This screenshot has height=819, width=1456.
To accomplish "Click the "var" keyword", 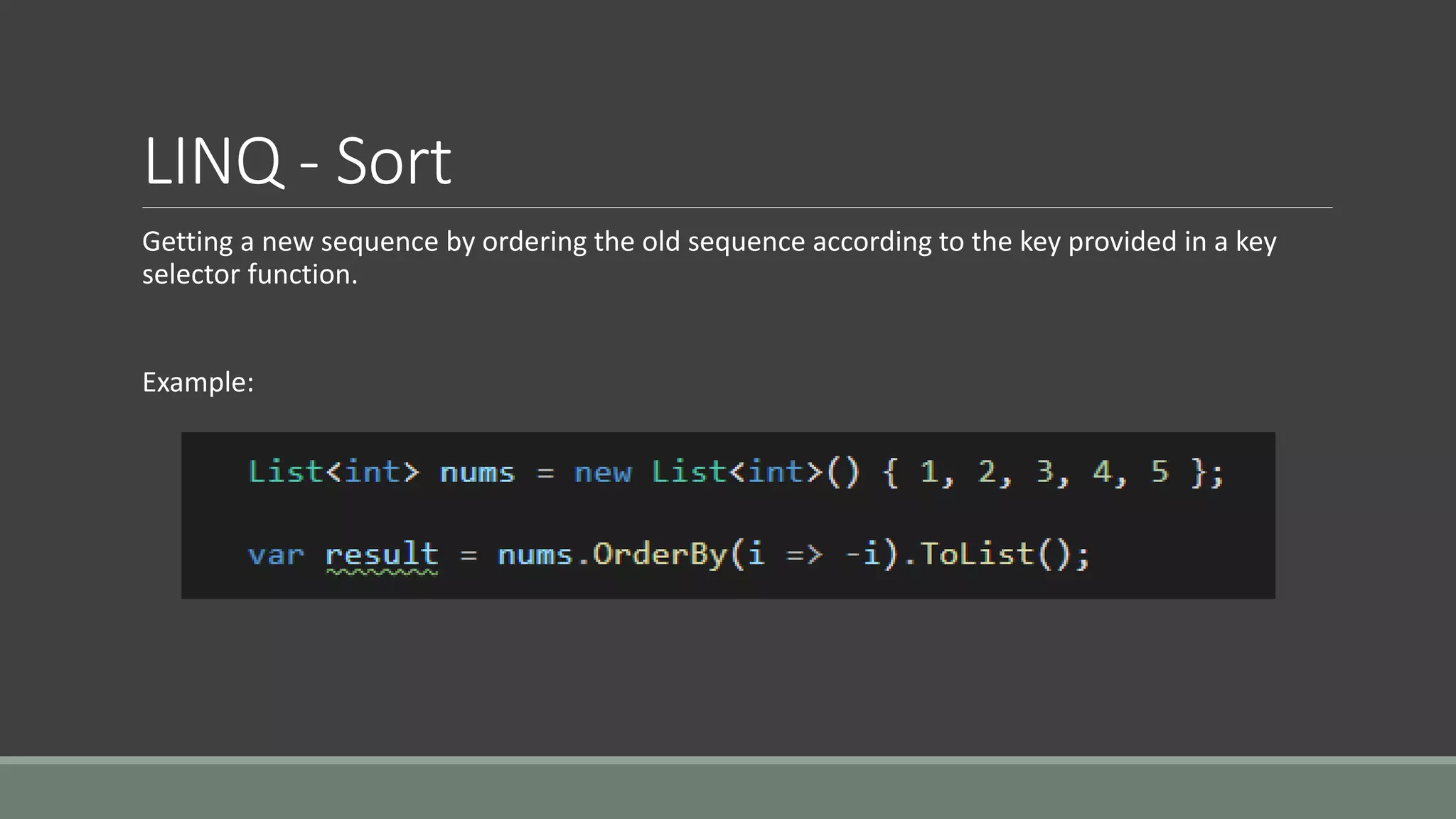I will 276,555.
